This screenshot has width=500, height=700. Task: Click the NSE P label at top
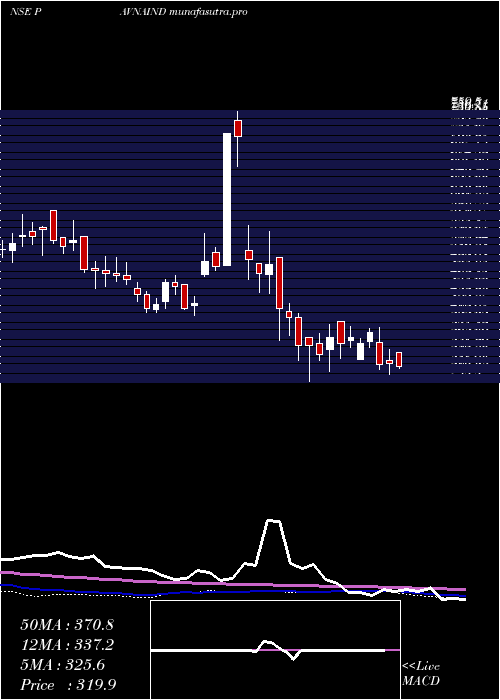click(x=25, y=12)
